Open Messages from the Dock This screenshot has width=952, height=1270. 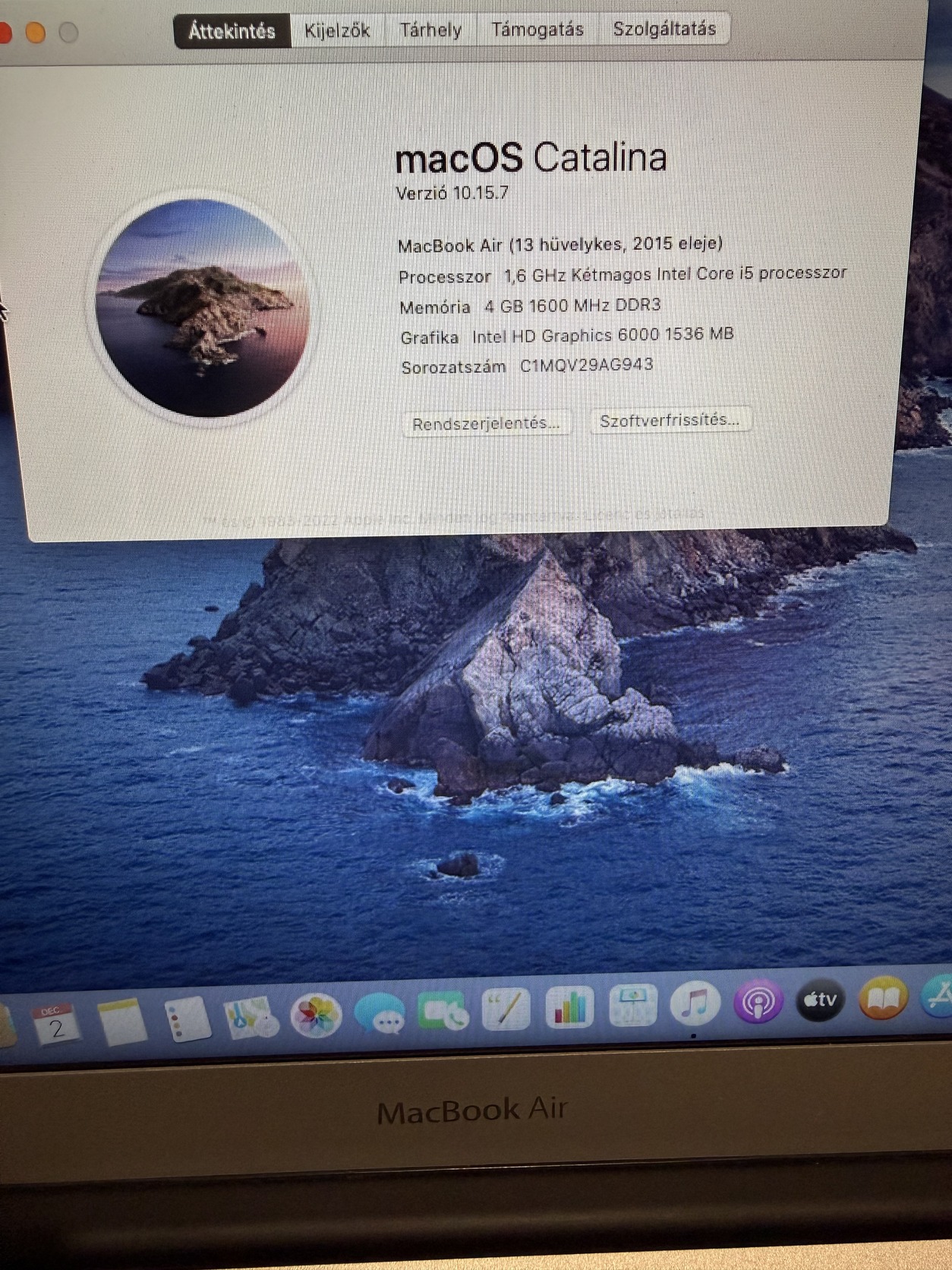[380, 1013]
